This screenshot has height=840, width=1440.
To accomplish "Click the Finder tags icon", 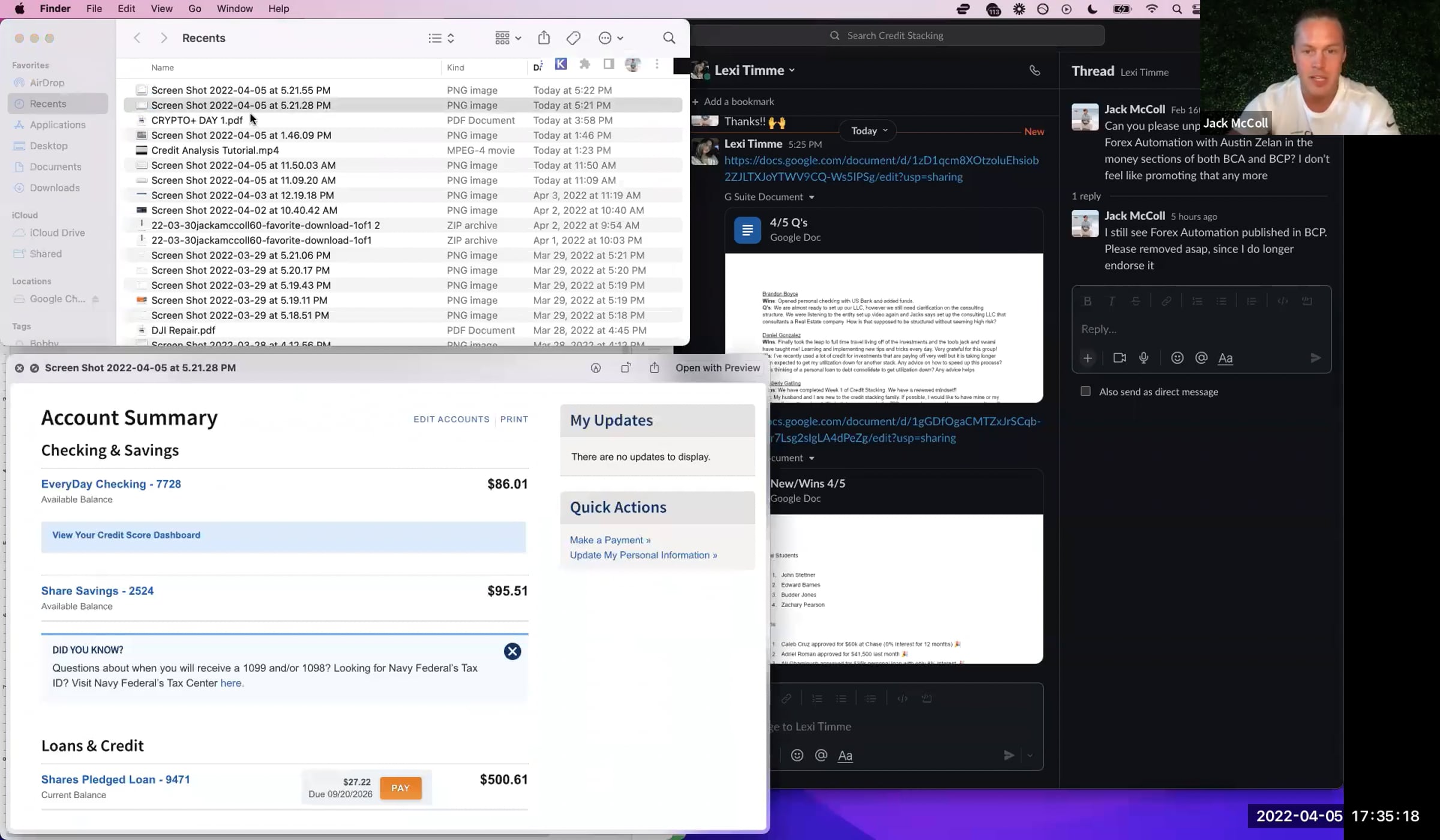I will click(573, 38).
